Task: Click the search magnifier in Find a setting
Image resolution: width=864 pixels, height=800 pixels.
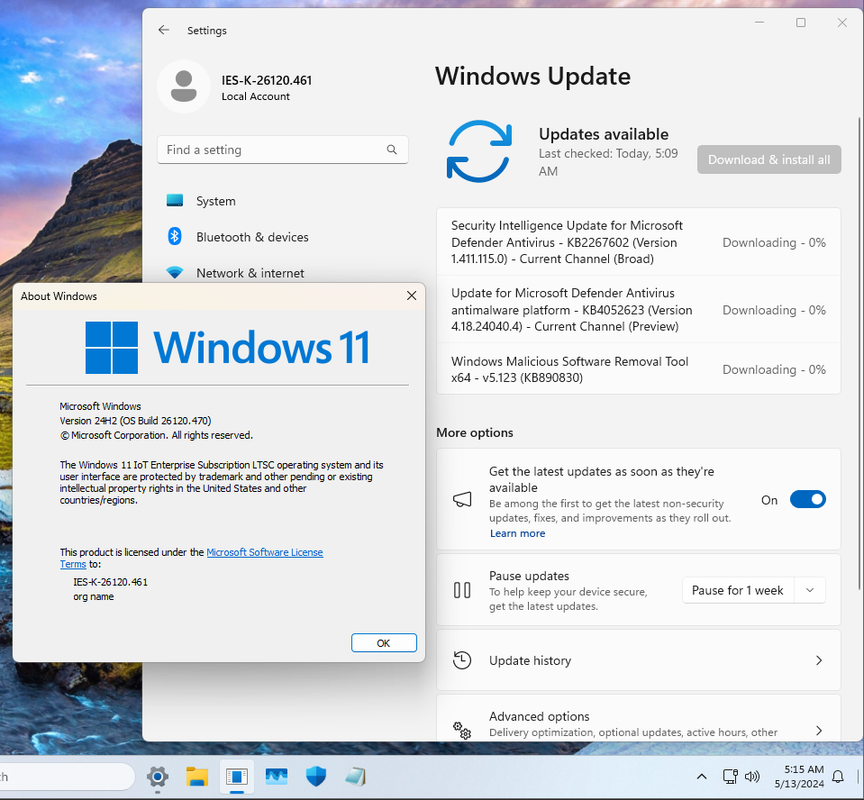Action: coord(392,149)
